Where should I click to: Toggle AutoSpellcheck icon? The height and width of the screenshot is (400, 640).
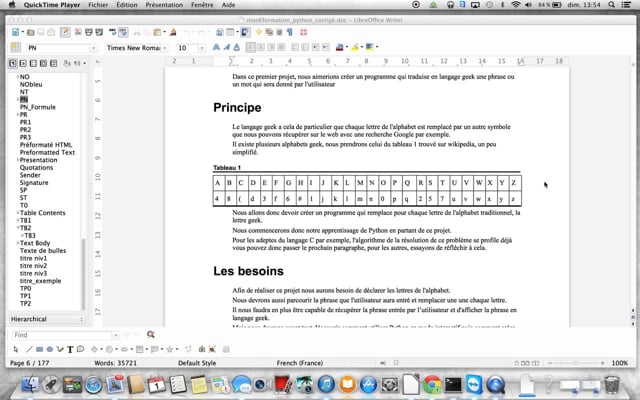(123, 32)
